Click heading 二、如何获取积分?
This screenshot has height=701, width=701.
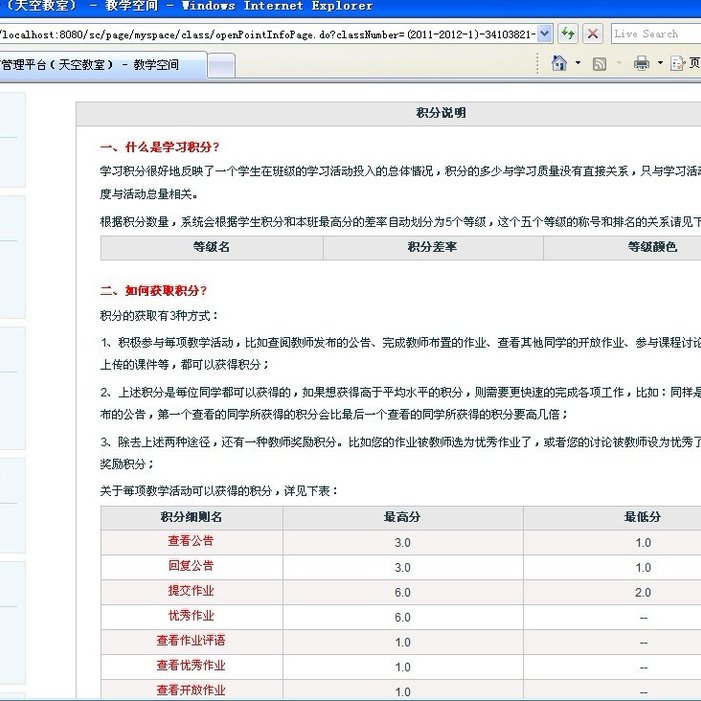pyautogui.click(x=153, y=291)
